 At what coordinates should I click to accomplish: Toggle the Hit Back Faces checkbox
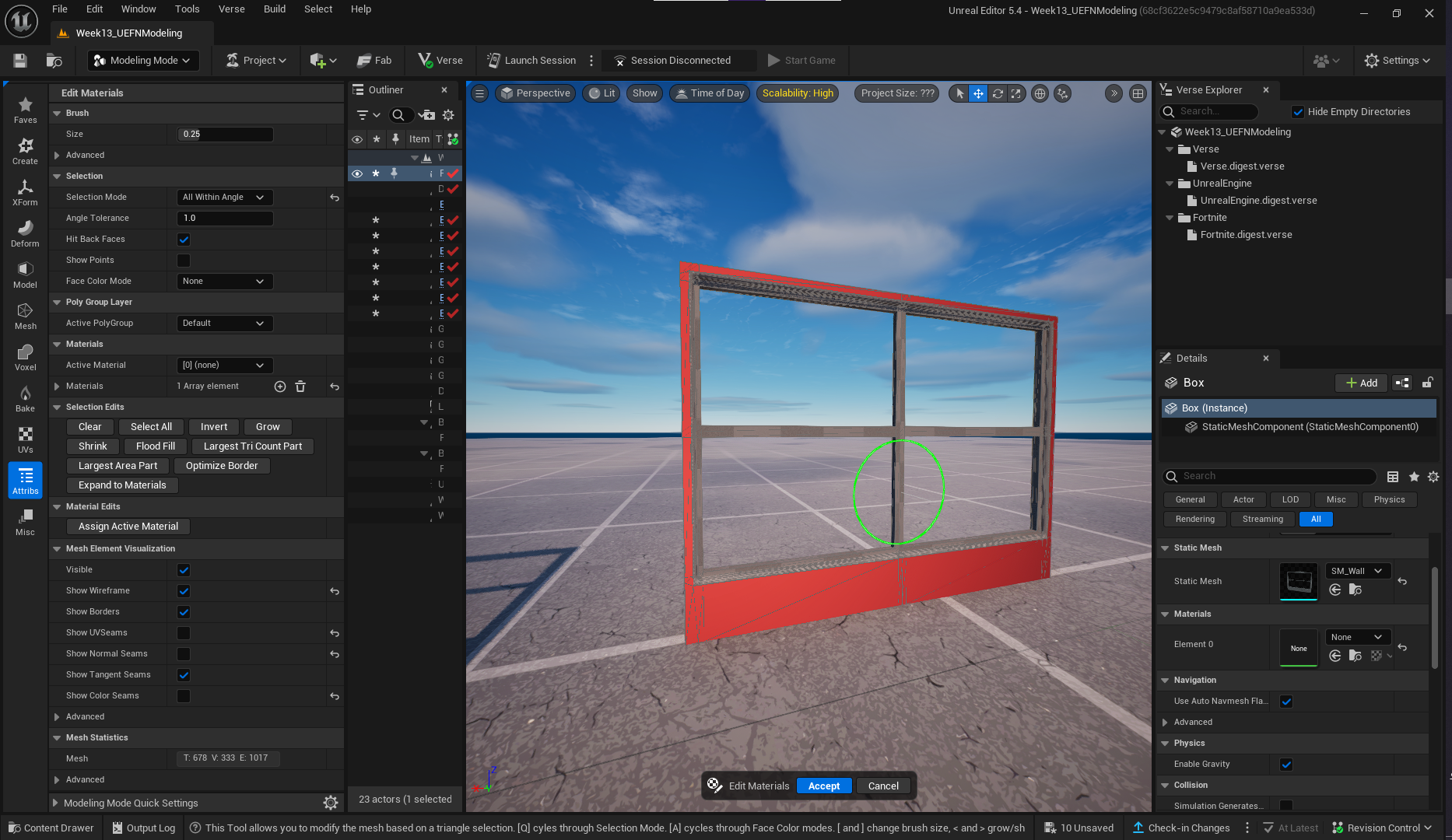[x=184, y=240]
